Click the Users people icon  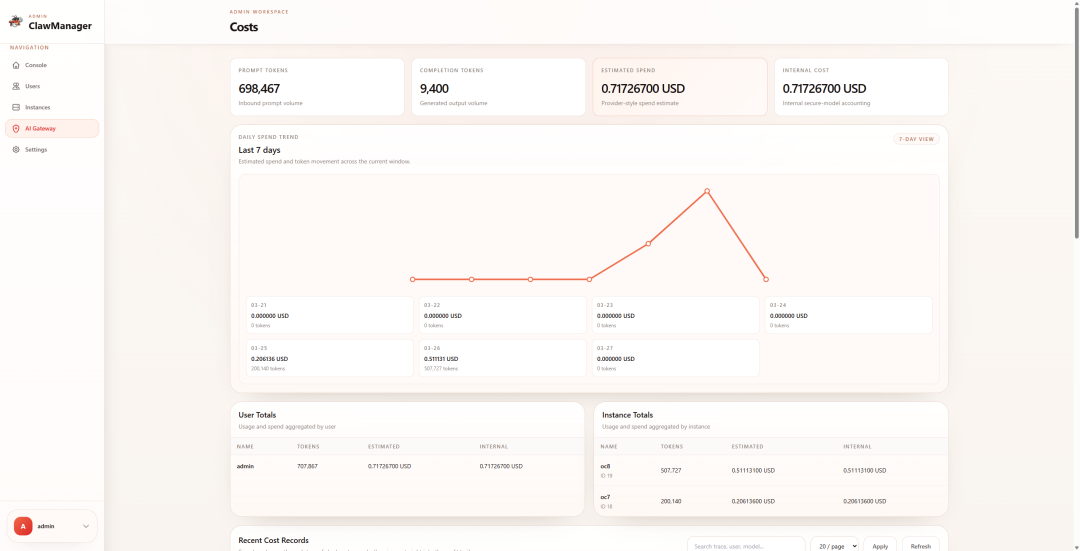pyautogui.click(x=16, y=86)
